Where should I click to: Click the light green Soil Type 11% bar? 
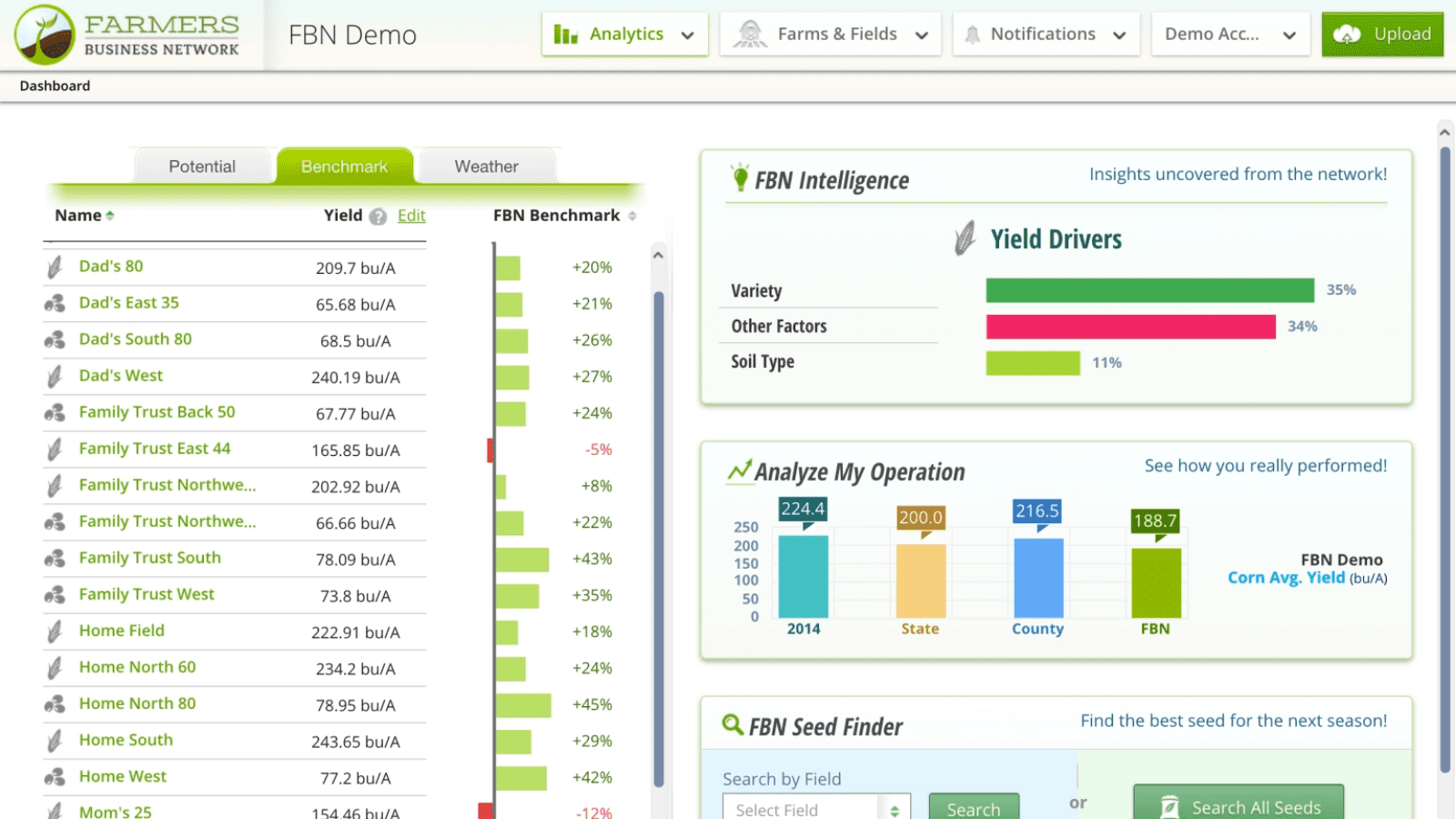point(1033,363)
